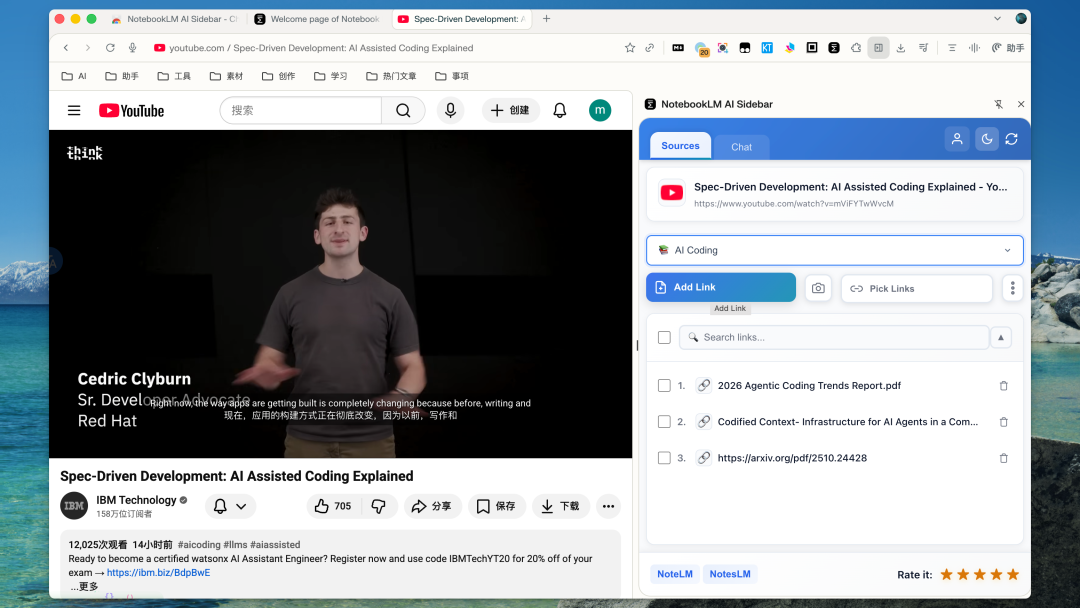This screenshot has height=608, width=1080.
Task: Share the video with 分享 button
Action: [x=432, y=506]
